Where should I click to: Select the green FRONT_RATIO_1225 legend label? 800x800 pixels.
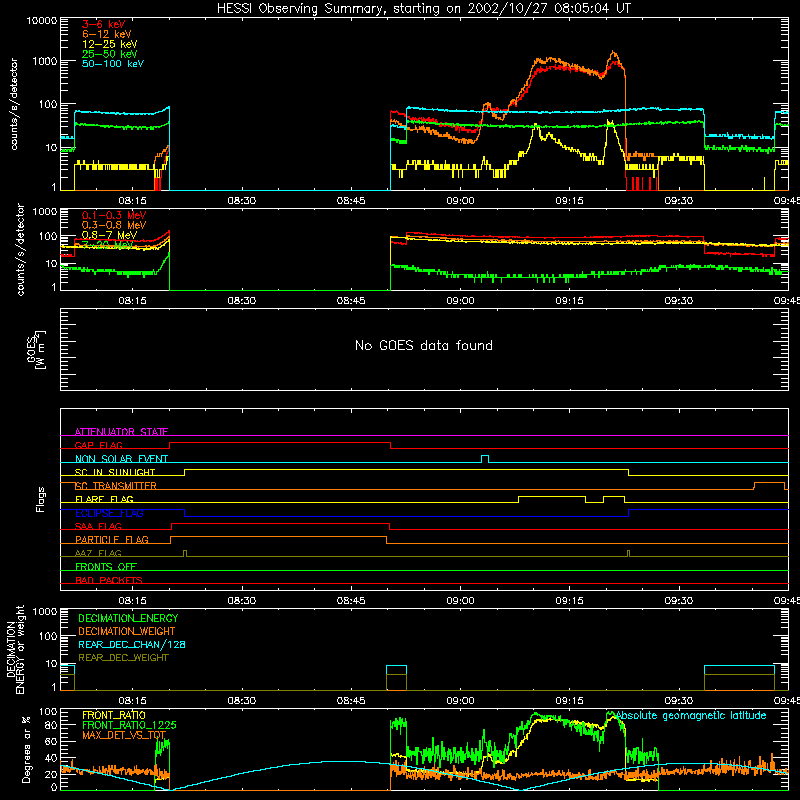(129, 725)
